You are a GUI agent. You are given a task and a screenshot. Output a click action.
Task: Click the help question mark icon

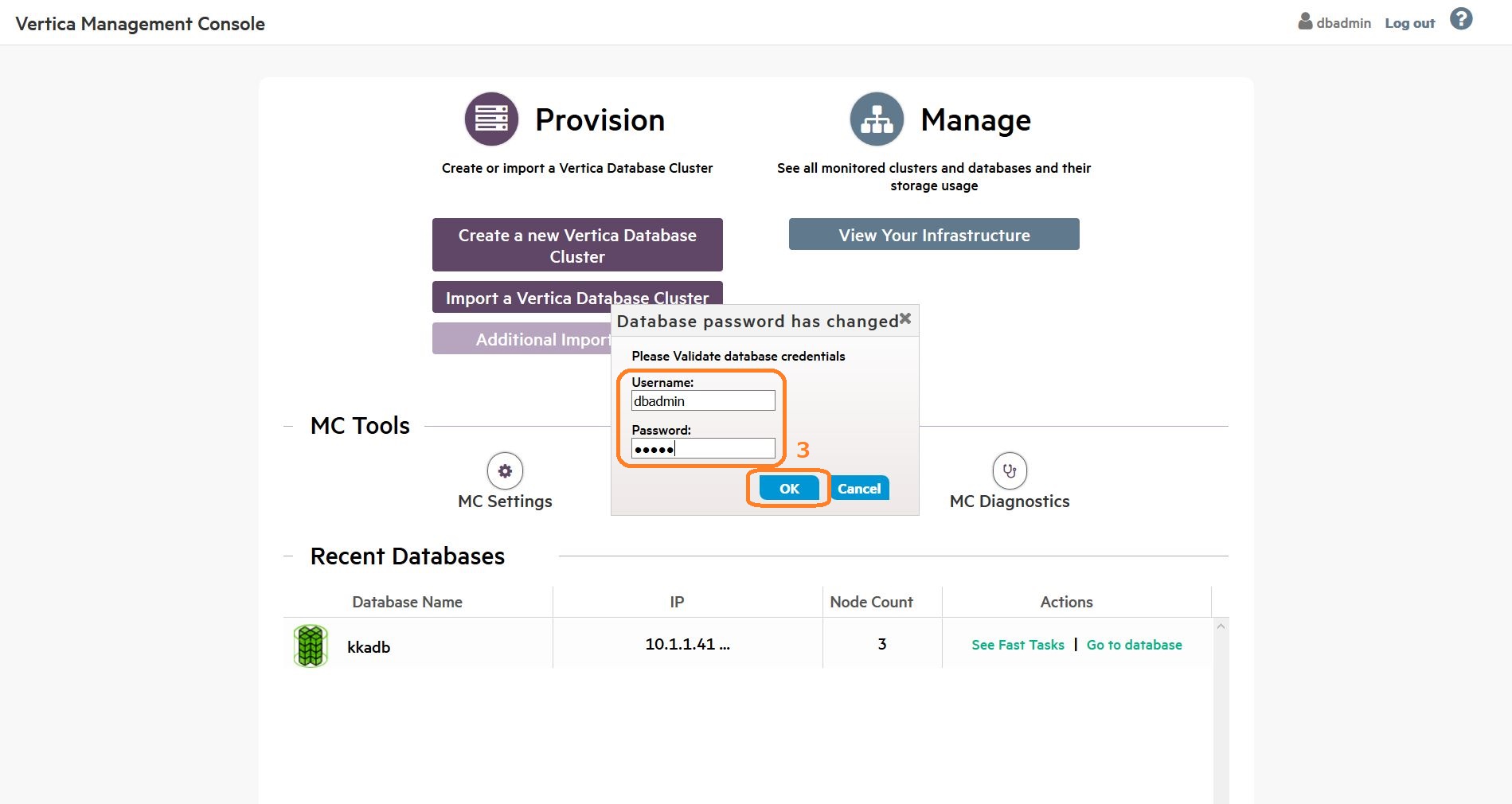pyautogui.click(x=1460, y=19)
